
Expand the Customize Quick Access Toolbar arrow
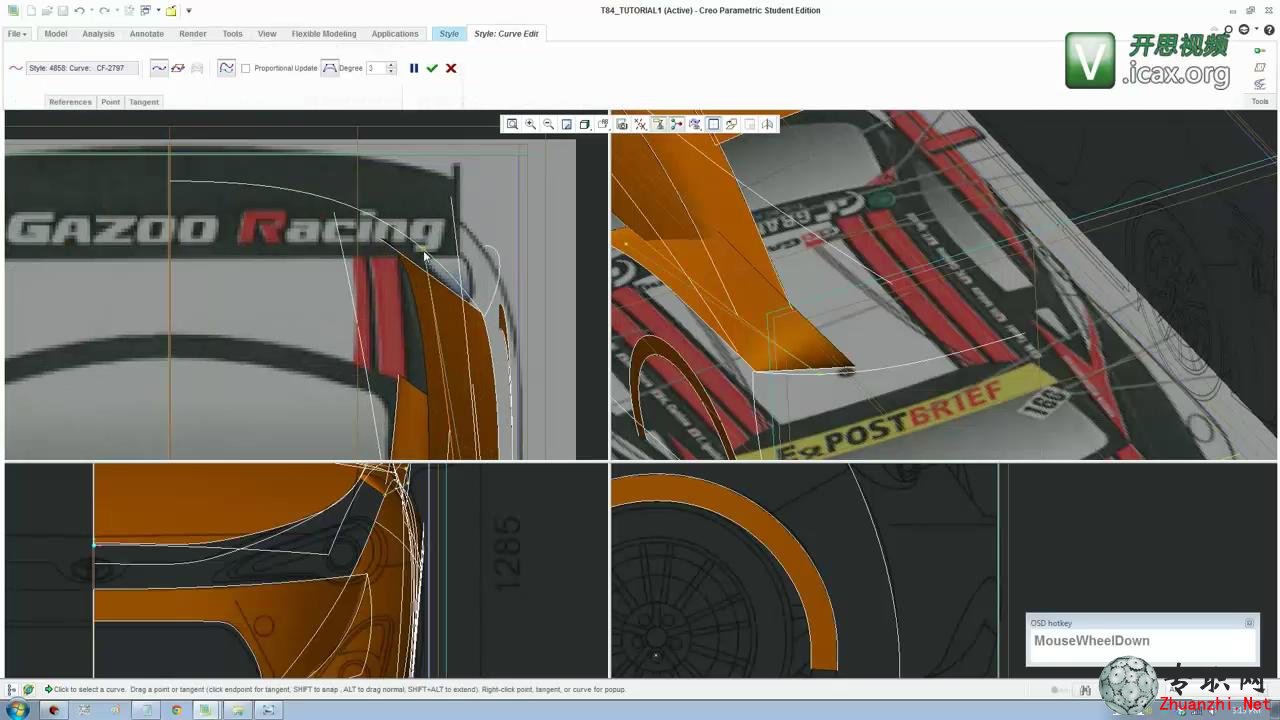point(189,11)
